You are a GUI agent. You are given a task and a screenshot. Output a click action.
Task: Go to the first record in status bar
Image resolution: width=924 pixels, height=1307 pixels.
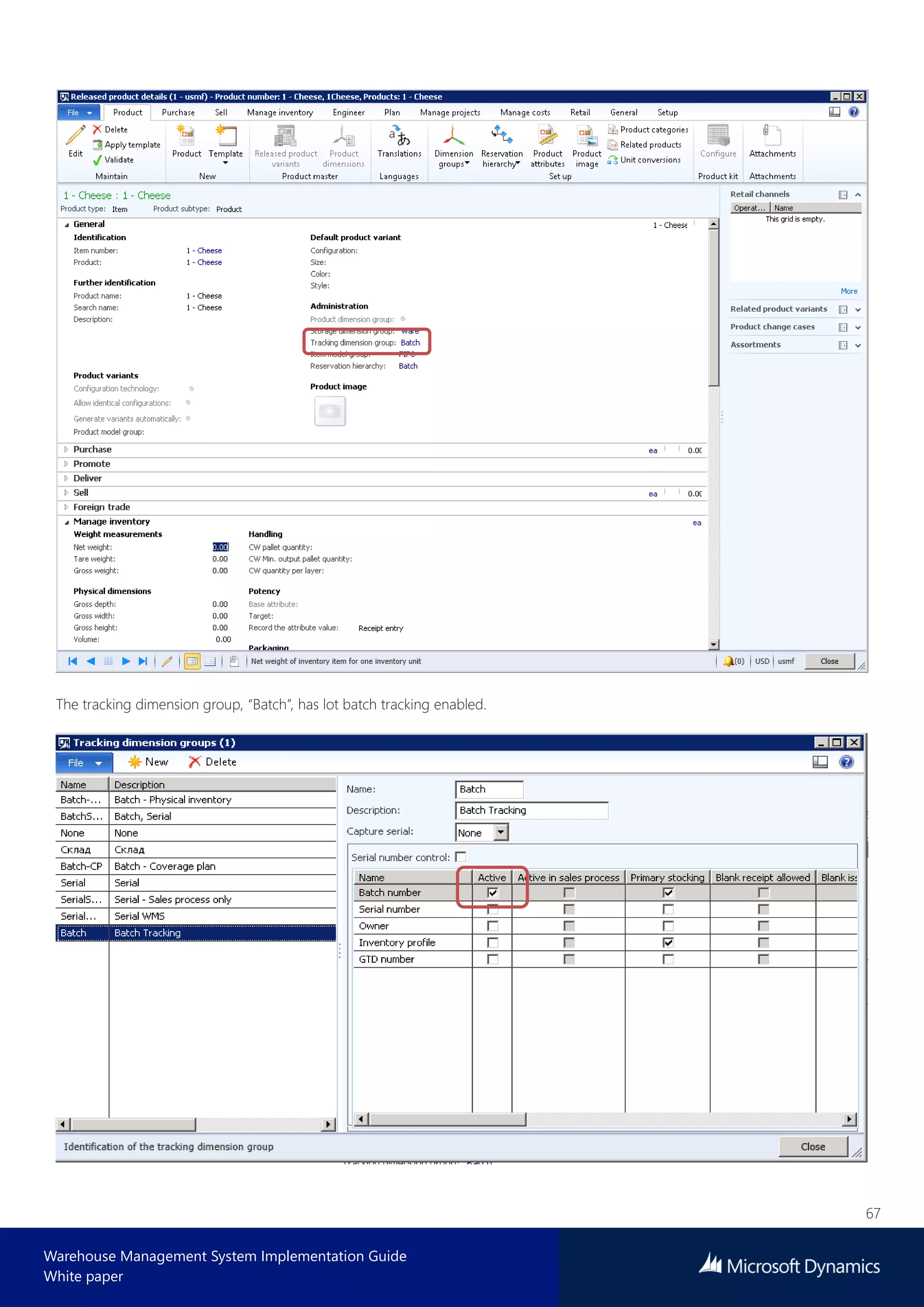[x=72, y=661]
